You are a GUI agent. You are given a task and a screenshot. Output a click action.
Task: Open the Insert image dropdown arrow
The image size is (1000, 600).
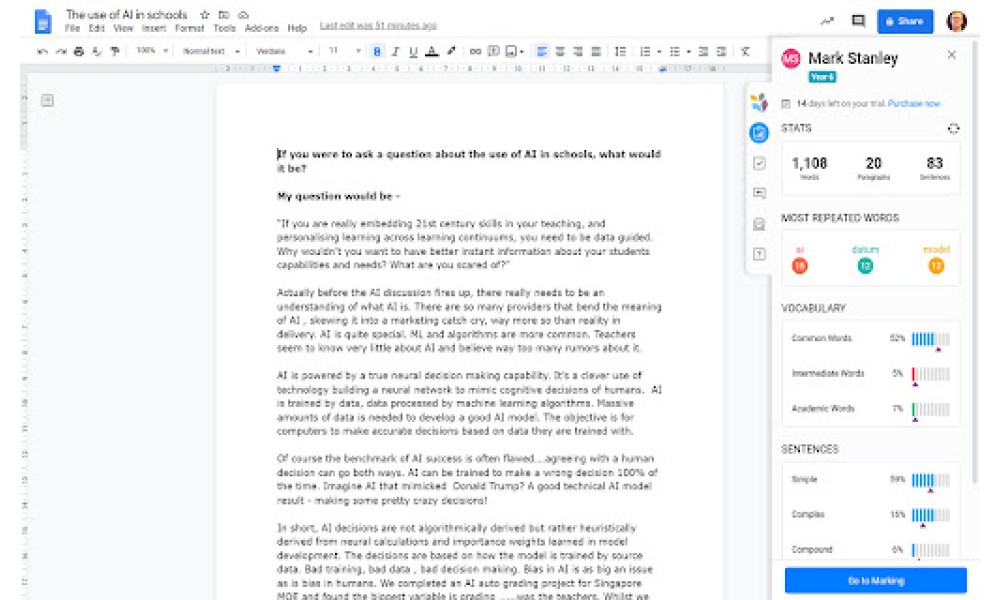[522, 52]
